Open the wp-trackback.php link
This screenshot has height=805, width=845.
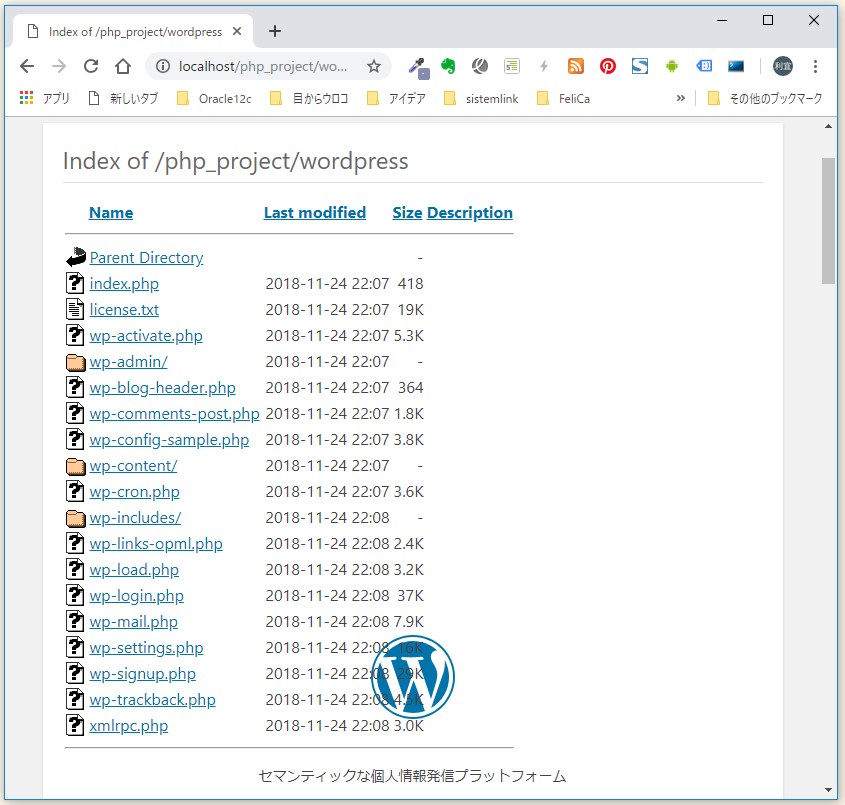[153, 699]
